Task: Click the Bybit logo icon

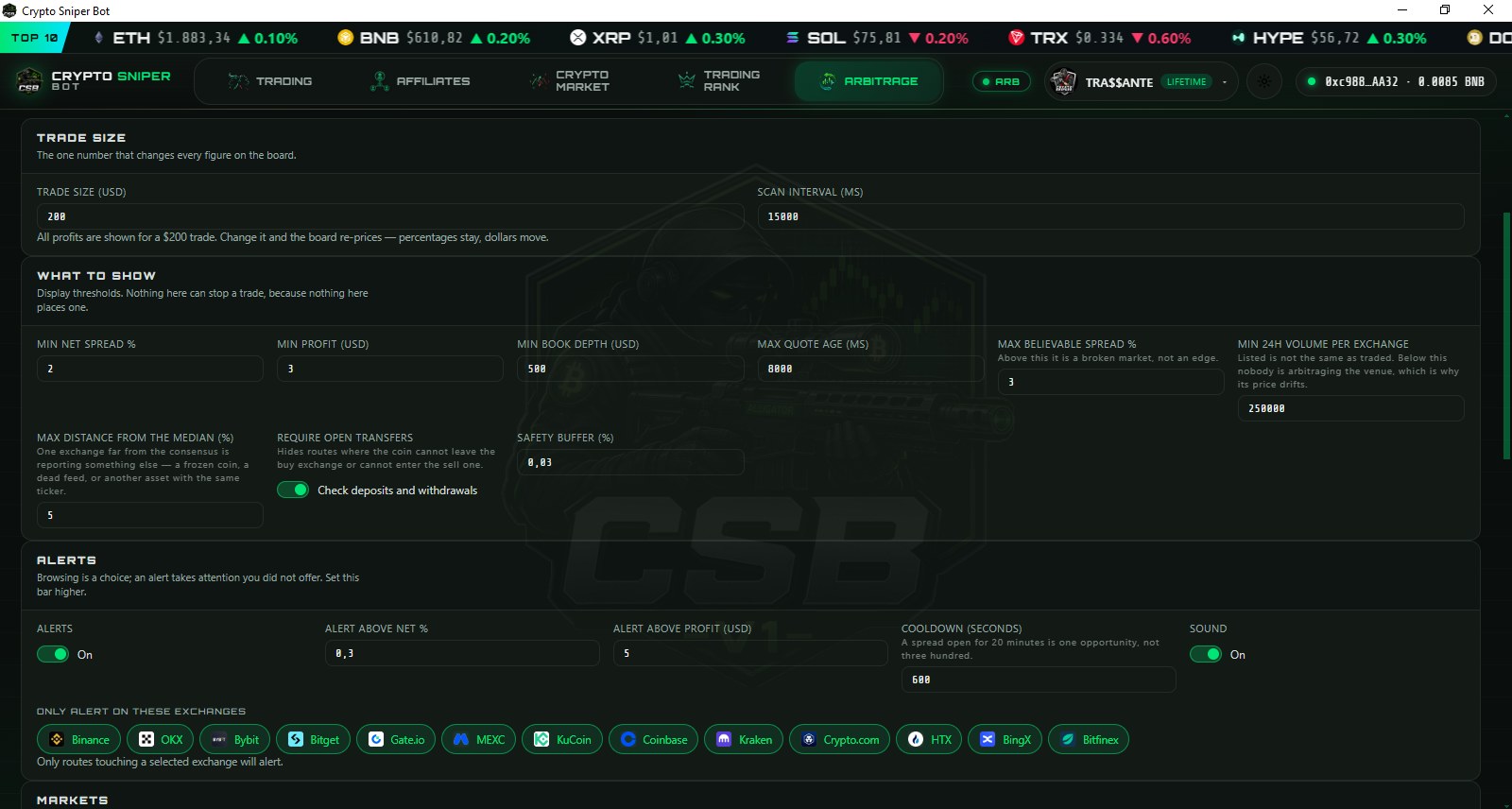Action: (x=219, y=740)
